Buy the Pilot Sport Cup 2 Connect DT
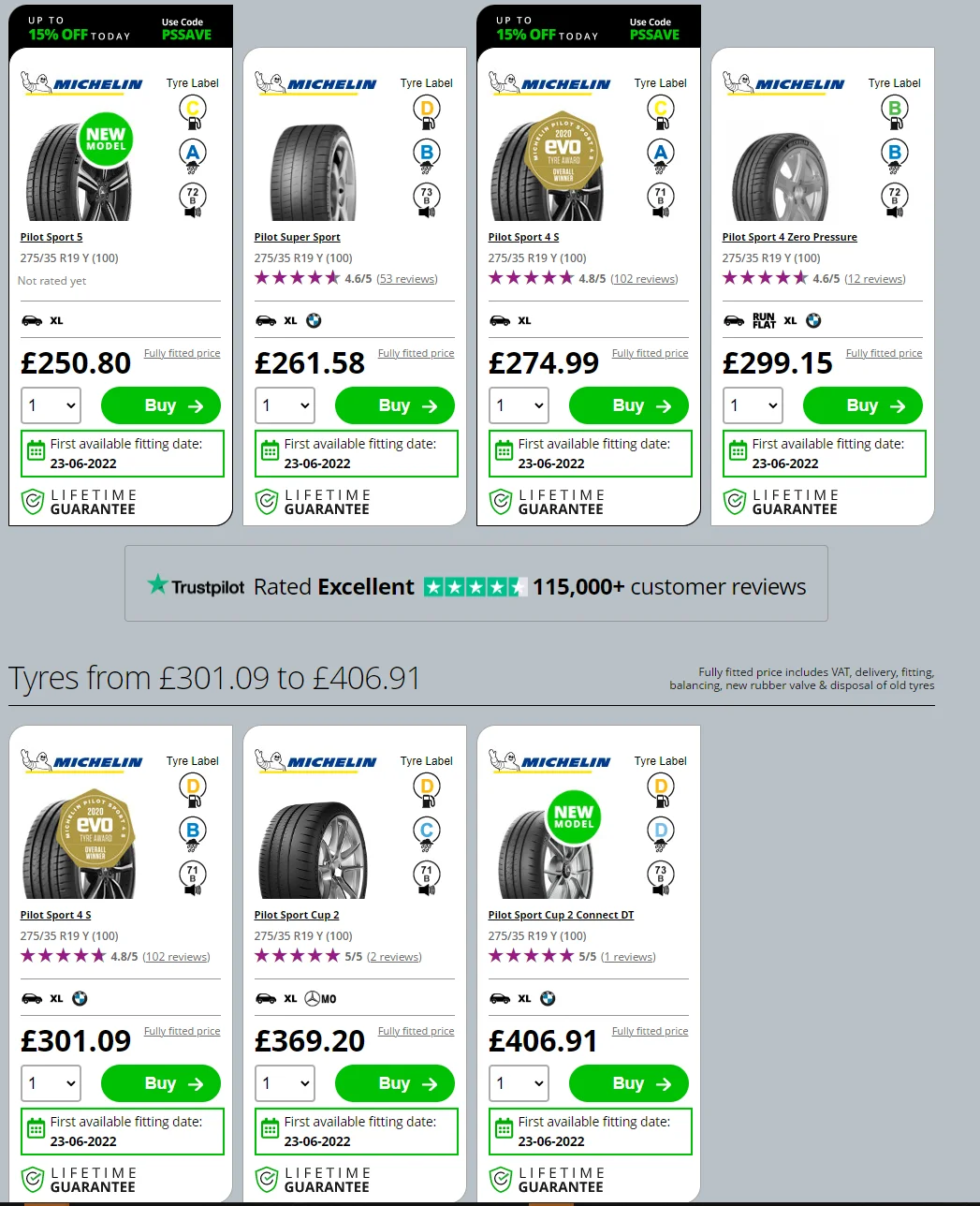The image size is (980, 1206). coord(629,1083)
